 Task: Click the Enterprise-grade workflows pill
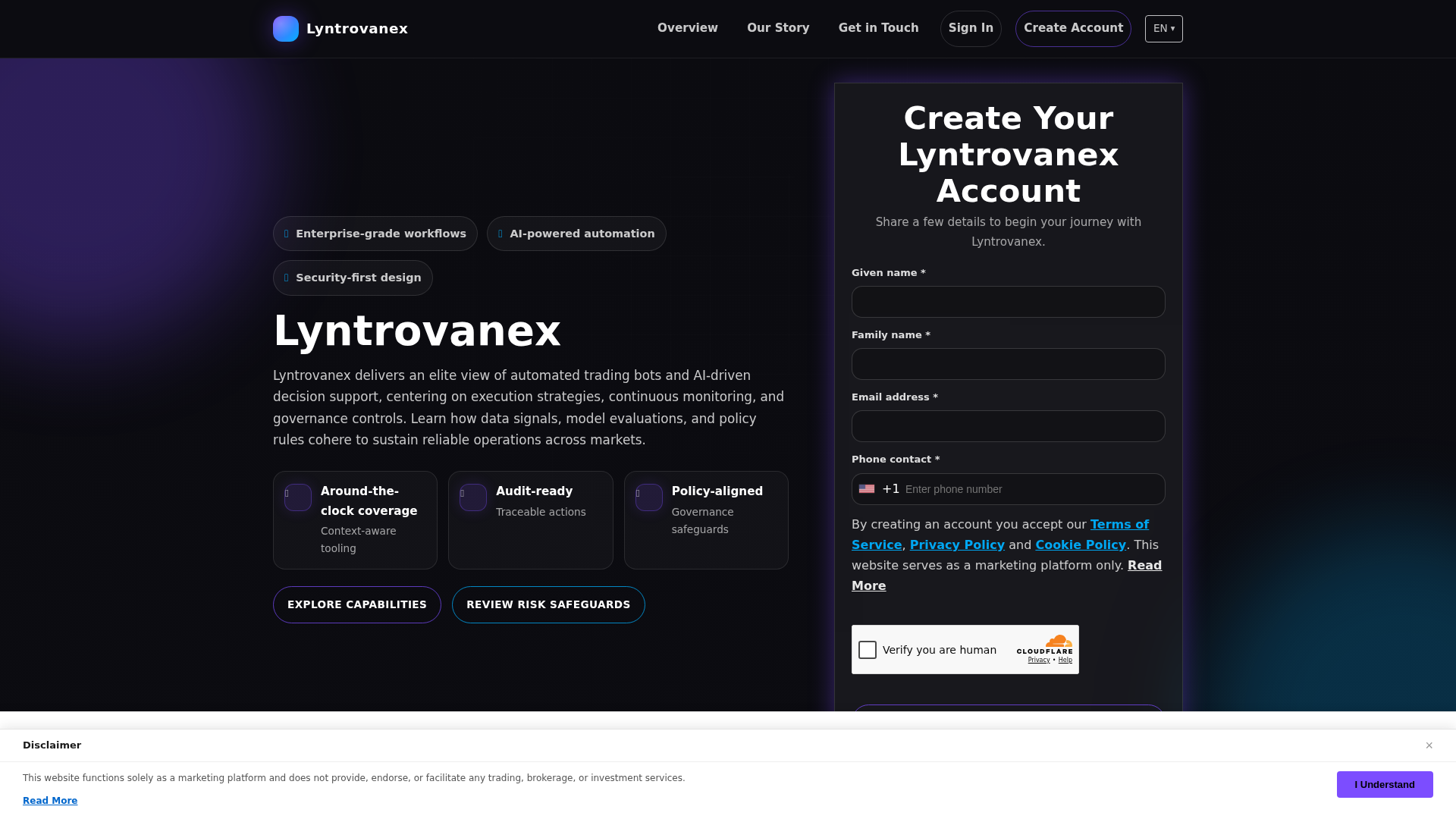coord(375,234)
